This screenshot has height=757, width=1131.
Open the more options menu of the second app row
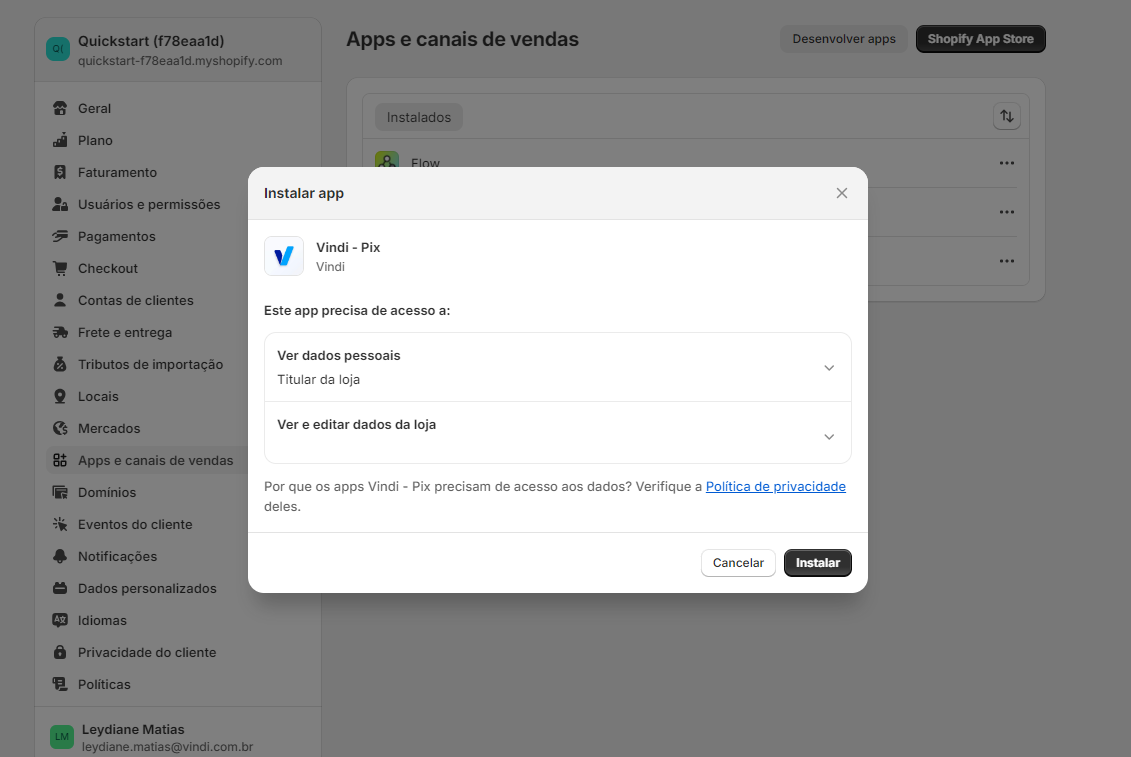coord(1006,212)
